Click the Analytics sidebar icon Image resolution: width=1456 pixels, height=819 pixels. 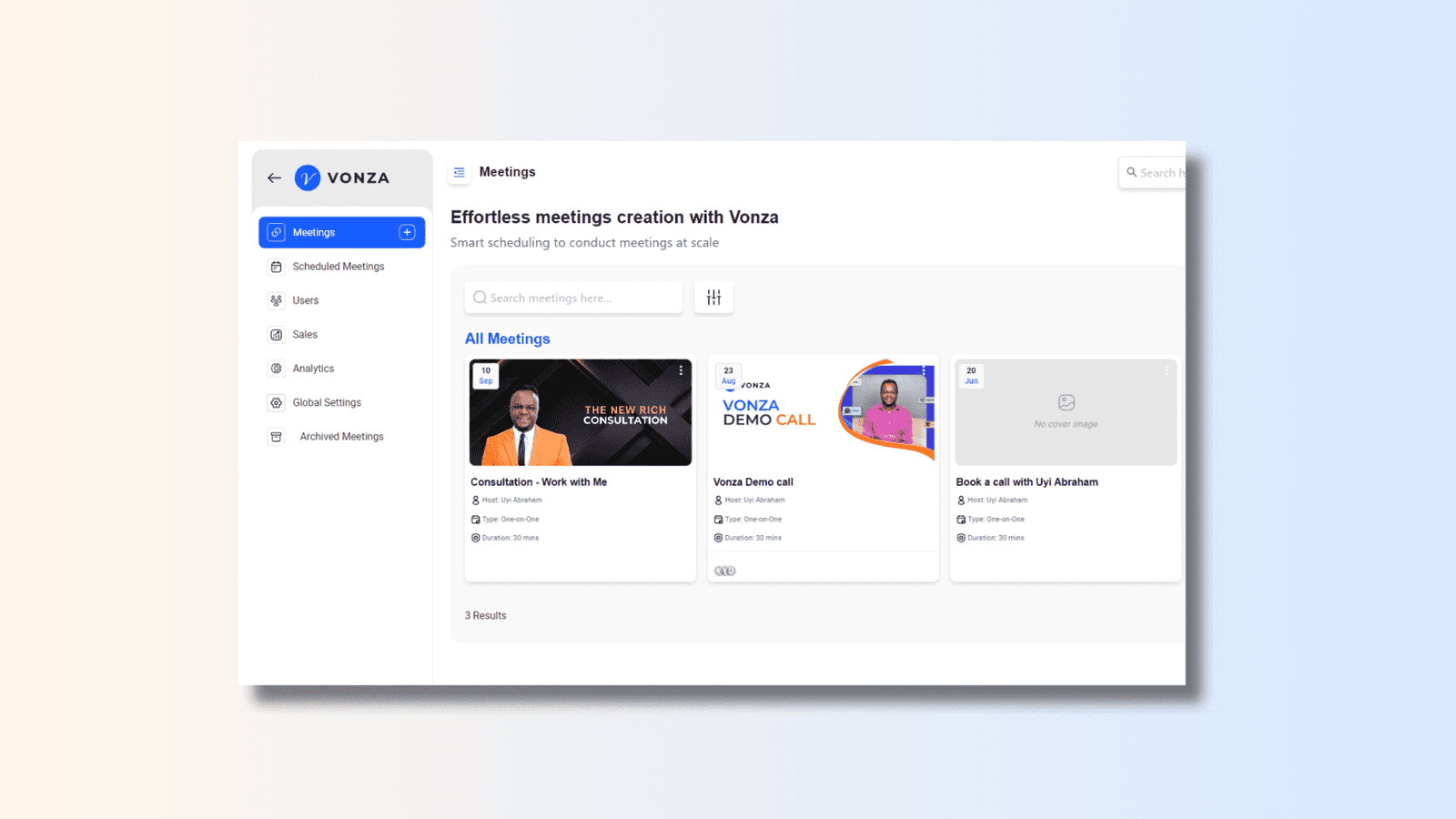(x=277, y=369)
